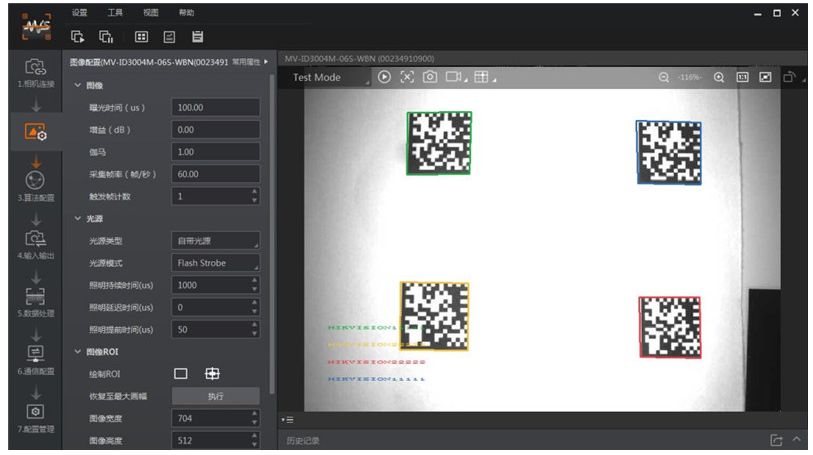Open the 设置 menu
The image size is (813, 455).
pos(79,13)
